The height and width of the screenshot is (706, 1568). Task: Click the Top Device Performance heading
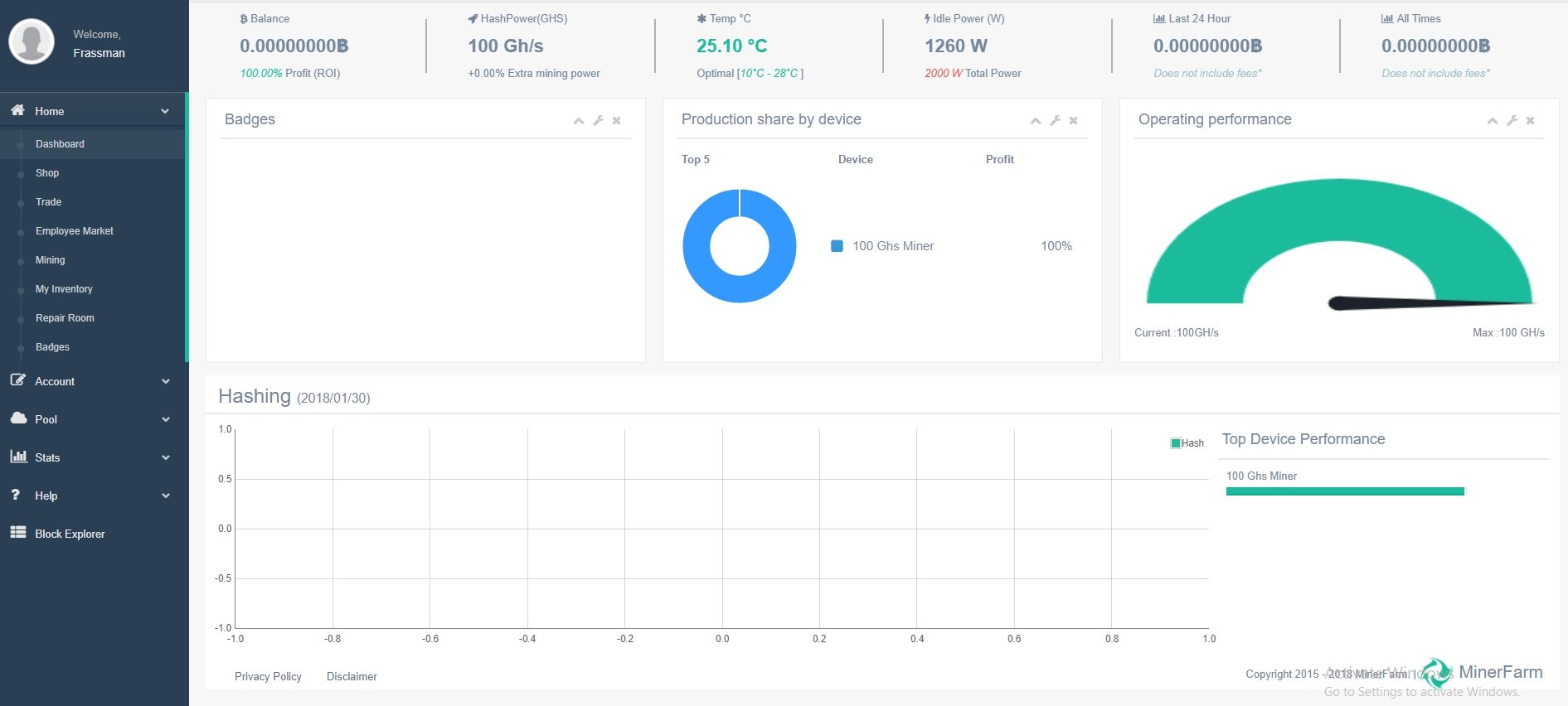tap(1303, 439)
